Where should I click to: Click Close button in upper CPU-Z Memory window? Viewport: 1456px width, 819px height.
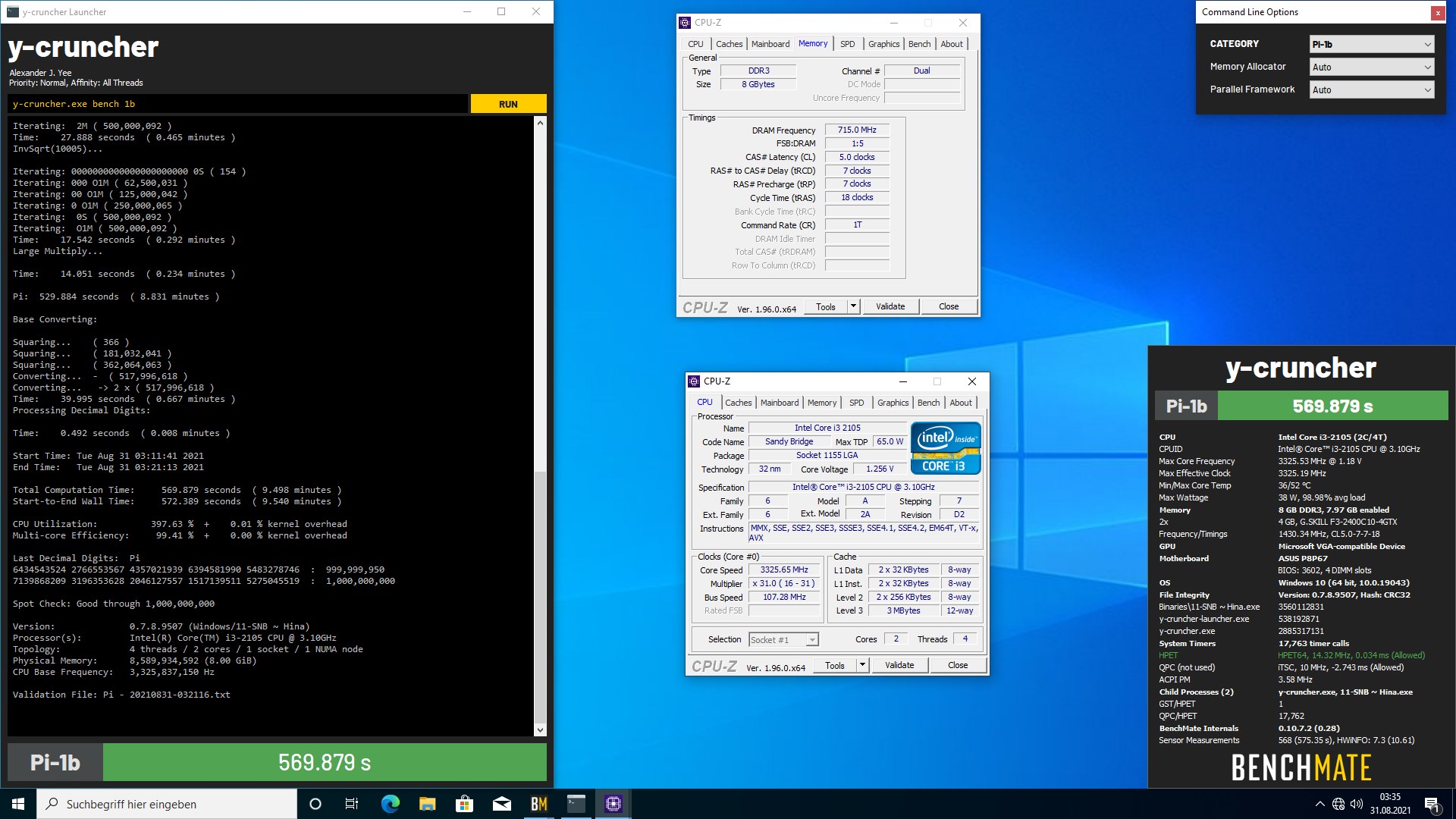pos(949,306)
